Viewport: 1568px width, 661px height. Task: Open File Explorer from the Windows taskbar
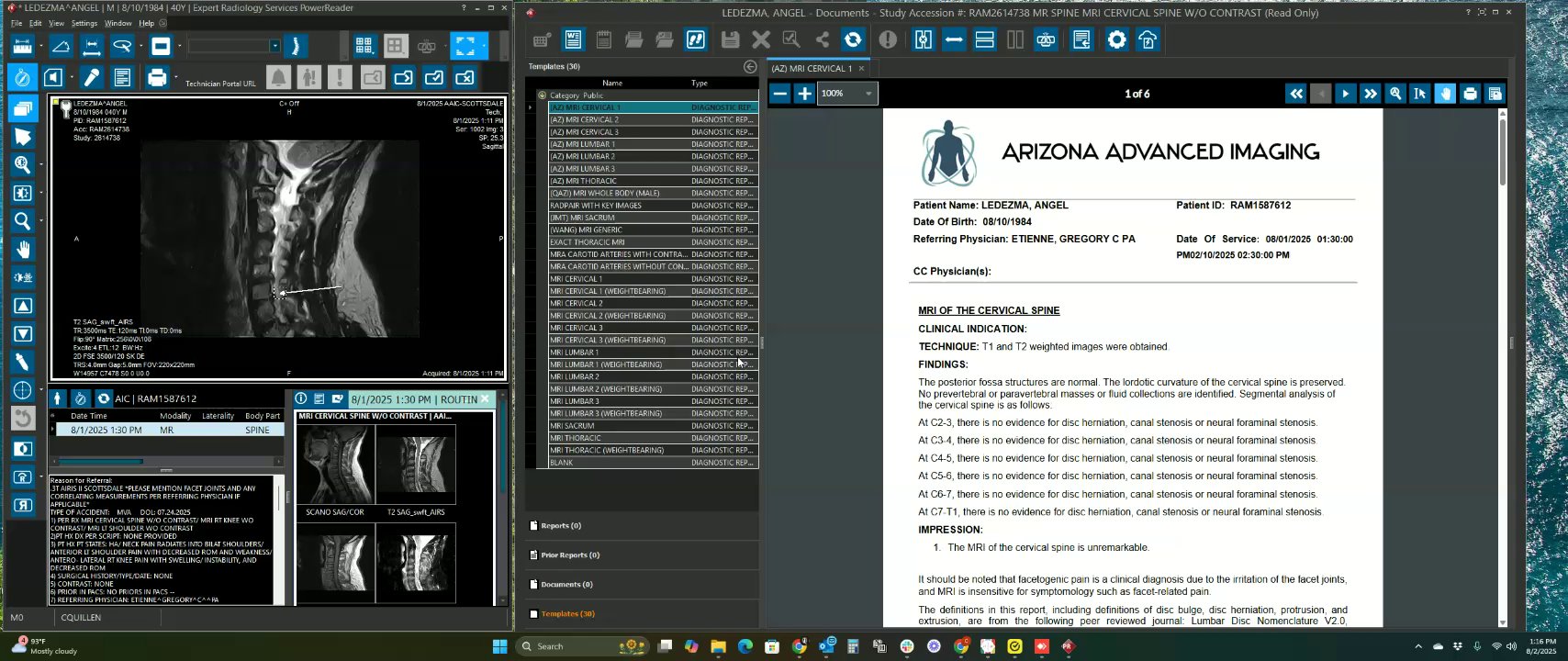pos(718,646)
